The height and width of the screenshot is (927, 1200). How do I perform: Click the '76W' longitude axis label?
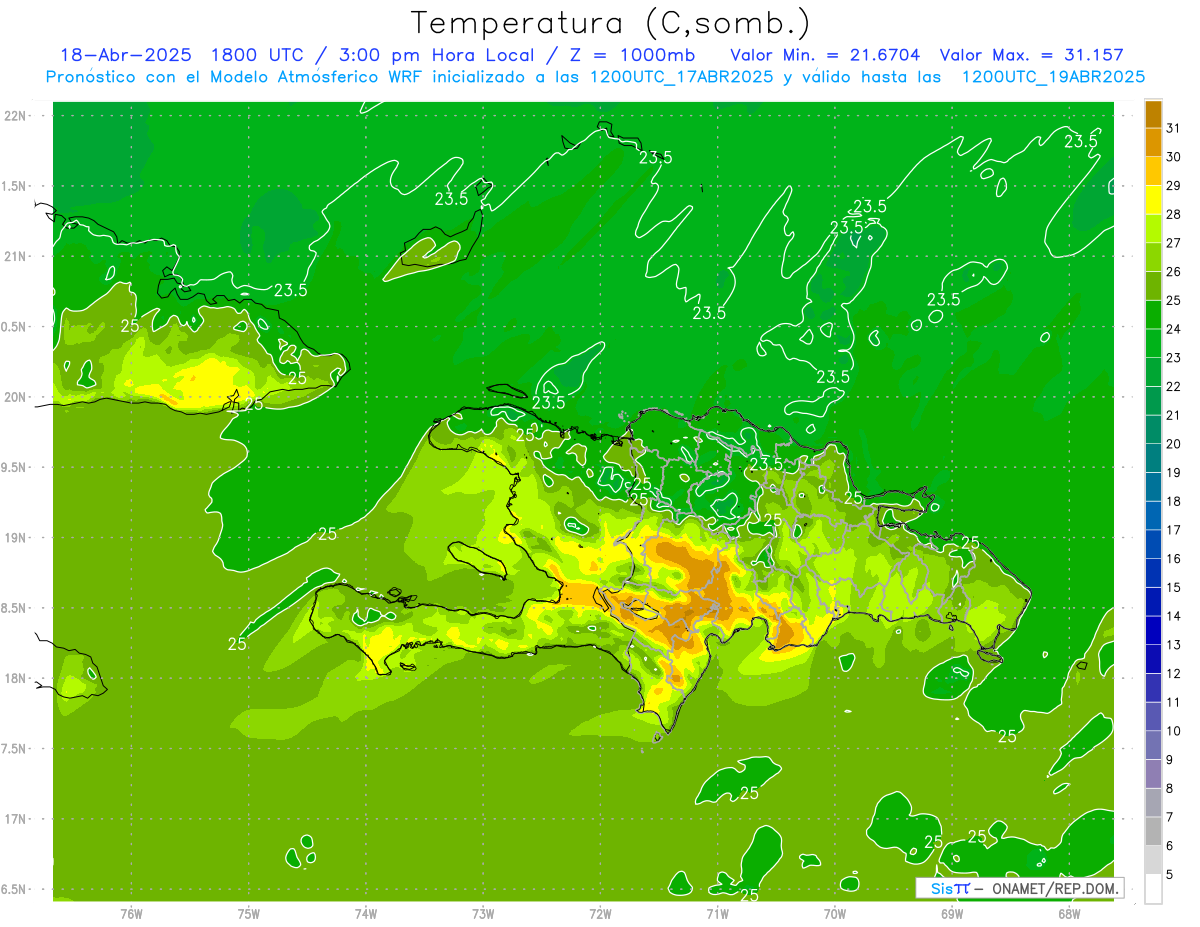[131, 913]
